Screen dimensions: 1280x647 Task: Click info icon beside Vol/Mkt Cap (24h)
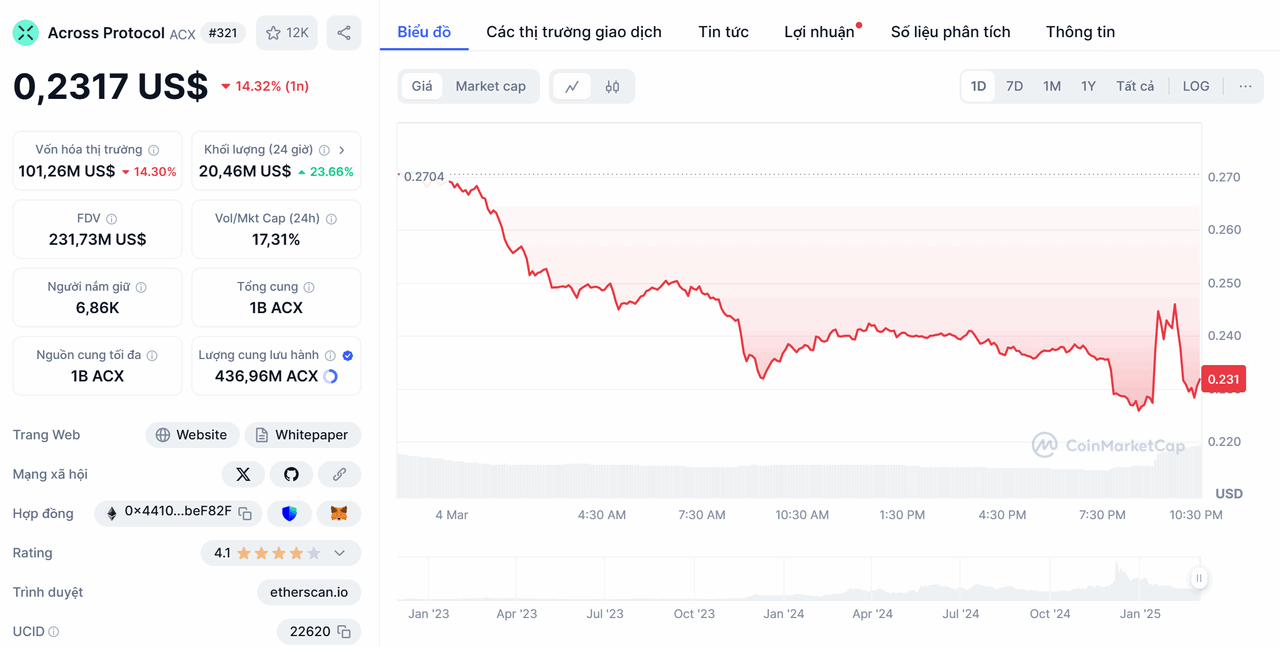click(x=331, y=219)
